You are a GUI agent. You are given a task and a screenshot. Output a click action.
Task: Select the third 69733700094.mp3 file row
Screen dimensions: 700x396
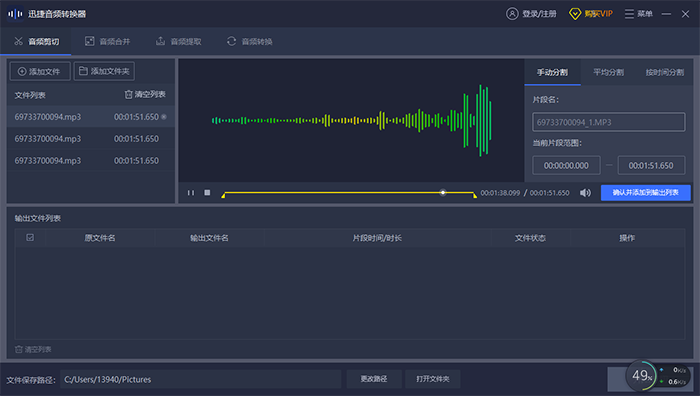(x=91, y=160)
